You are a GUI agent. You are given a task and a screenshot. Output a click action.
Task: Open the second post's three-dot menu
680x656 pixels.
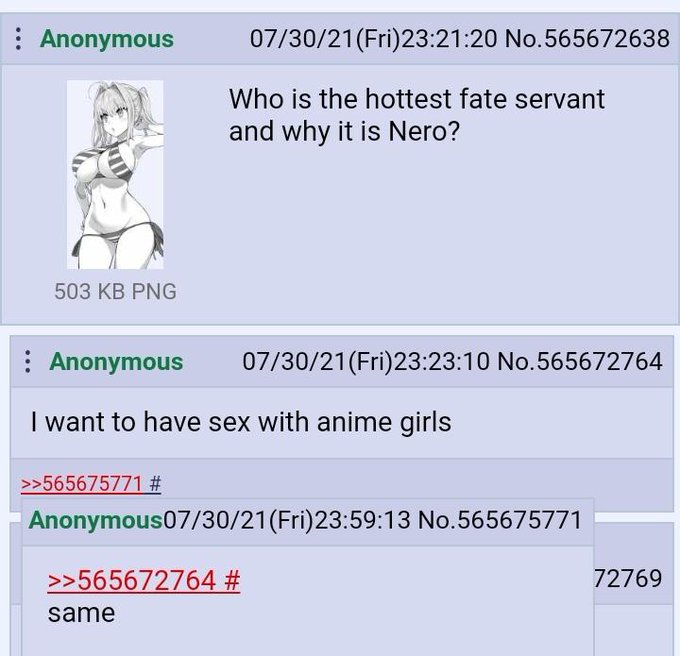tap(28, 362)
